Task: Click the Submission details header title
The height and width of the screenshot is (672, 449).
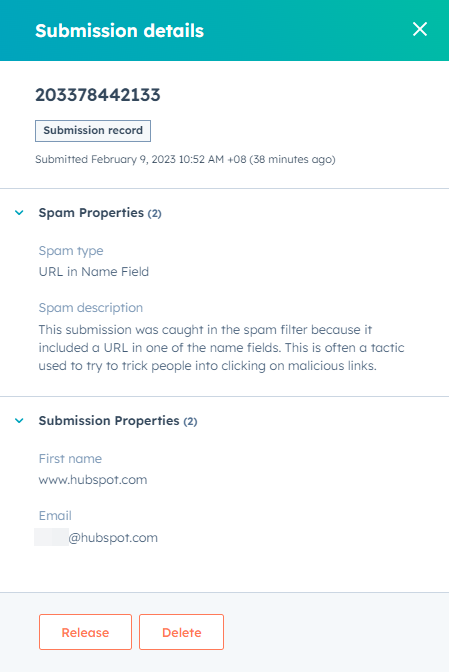Action: (120, 31)
